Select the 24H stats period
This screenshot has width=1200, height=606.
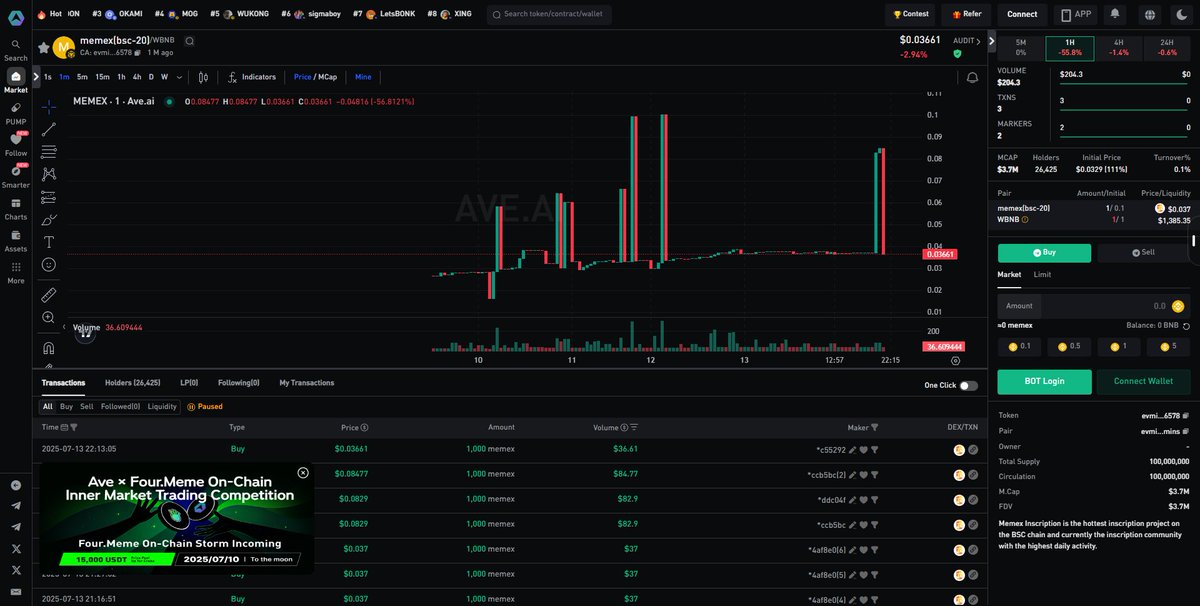[x=1167, y=47]
